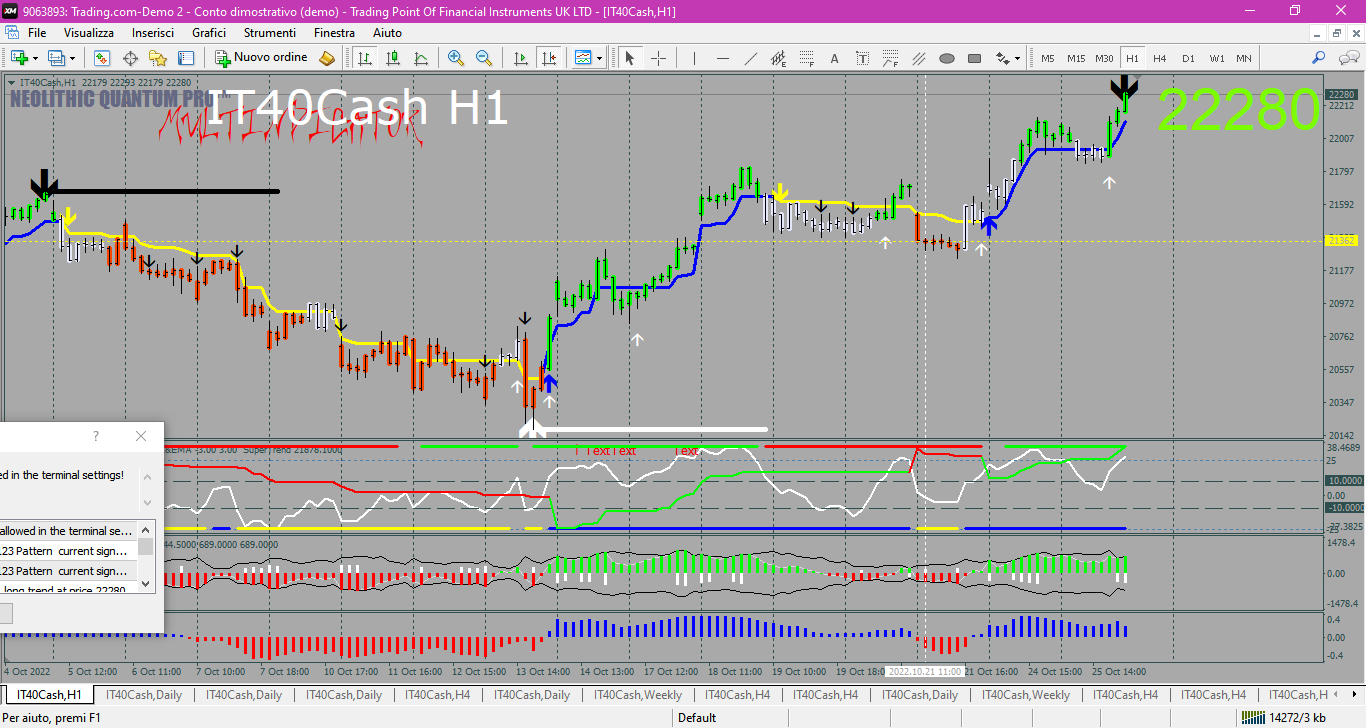Select the crosshair tool
The height and width of the screenshot is (728, 1366).
tap(658, 58)
